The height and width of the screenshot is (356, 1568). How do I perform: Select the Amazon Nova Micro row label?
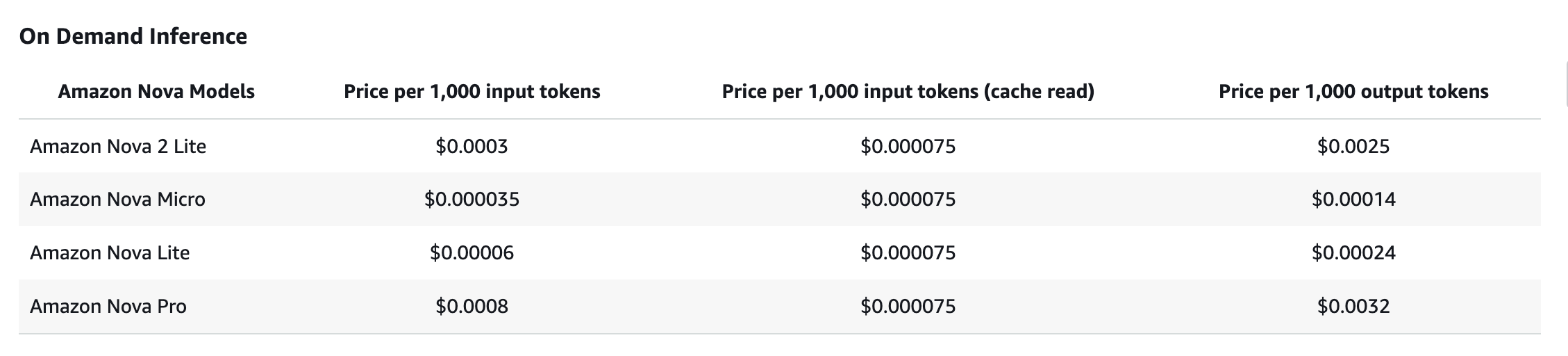point(117,200)
